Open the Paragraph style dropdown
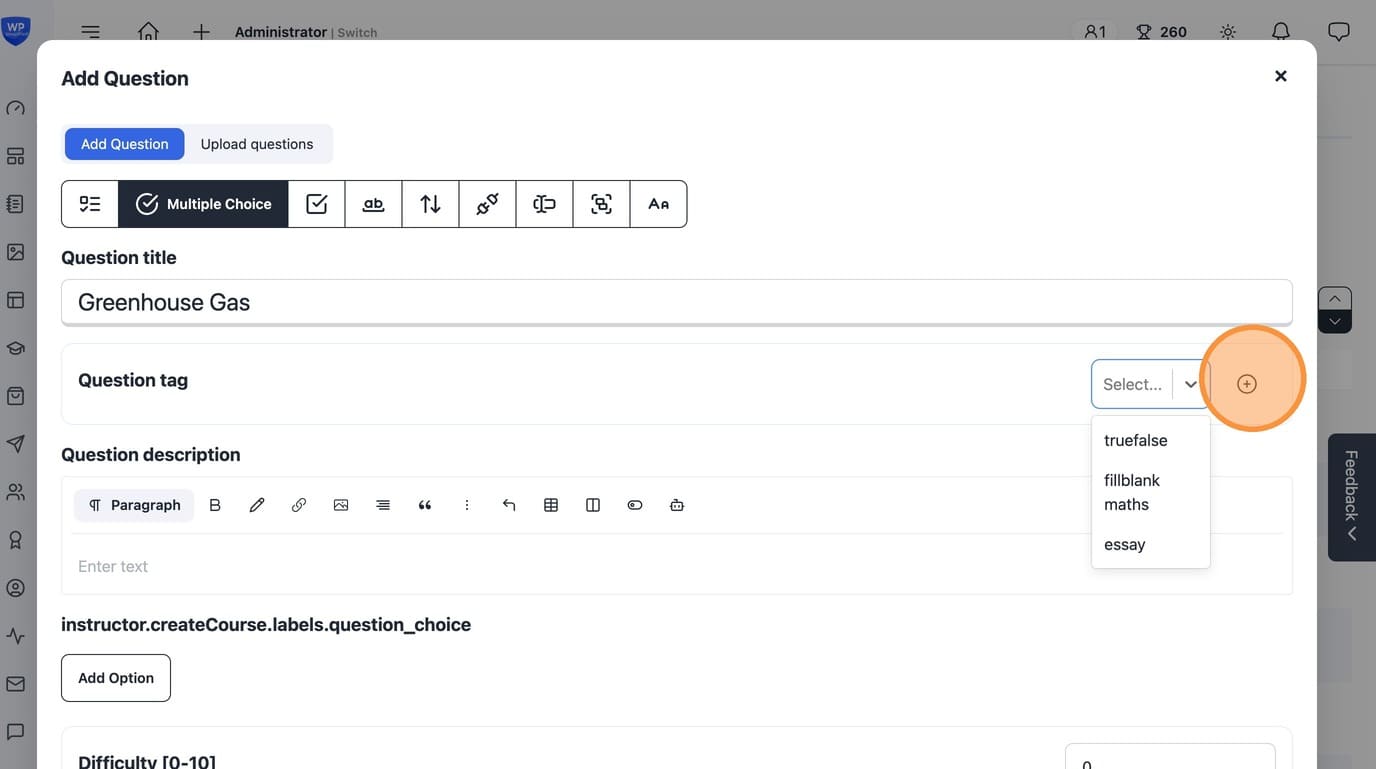 [134, 505]
